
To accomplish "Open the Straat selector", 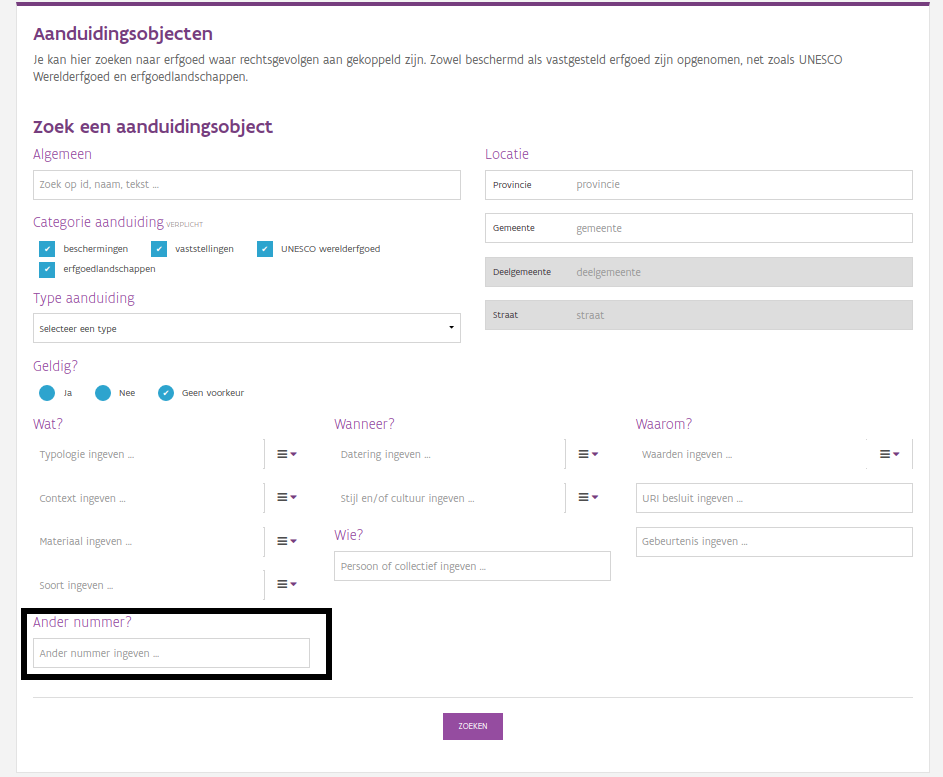I will [699, 315].
